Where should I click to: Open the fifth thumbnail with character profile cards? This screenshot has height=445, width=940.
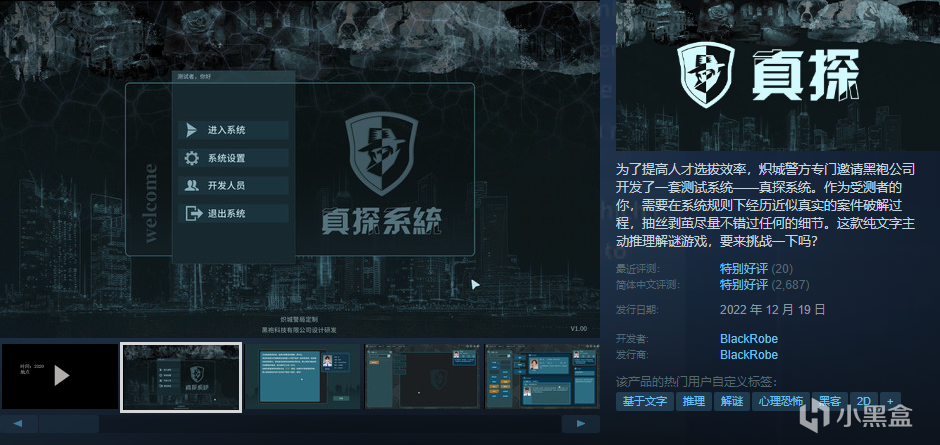pos(542,376)
